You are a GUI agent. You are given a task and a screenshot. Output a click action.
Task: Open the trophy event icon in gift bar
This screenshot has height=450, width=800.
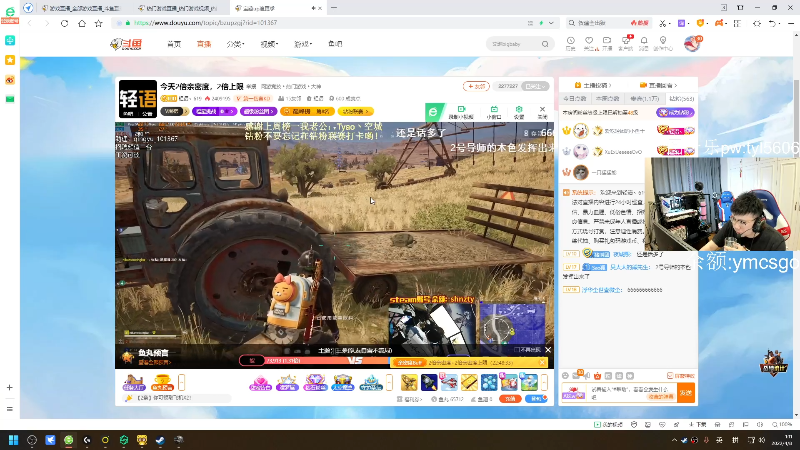click(x=162, y=383)
